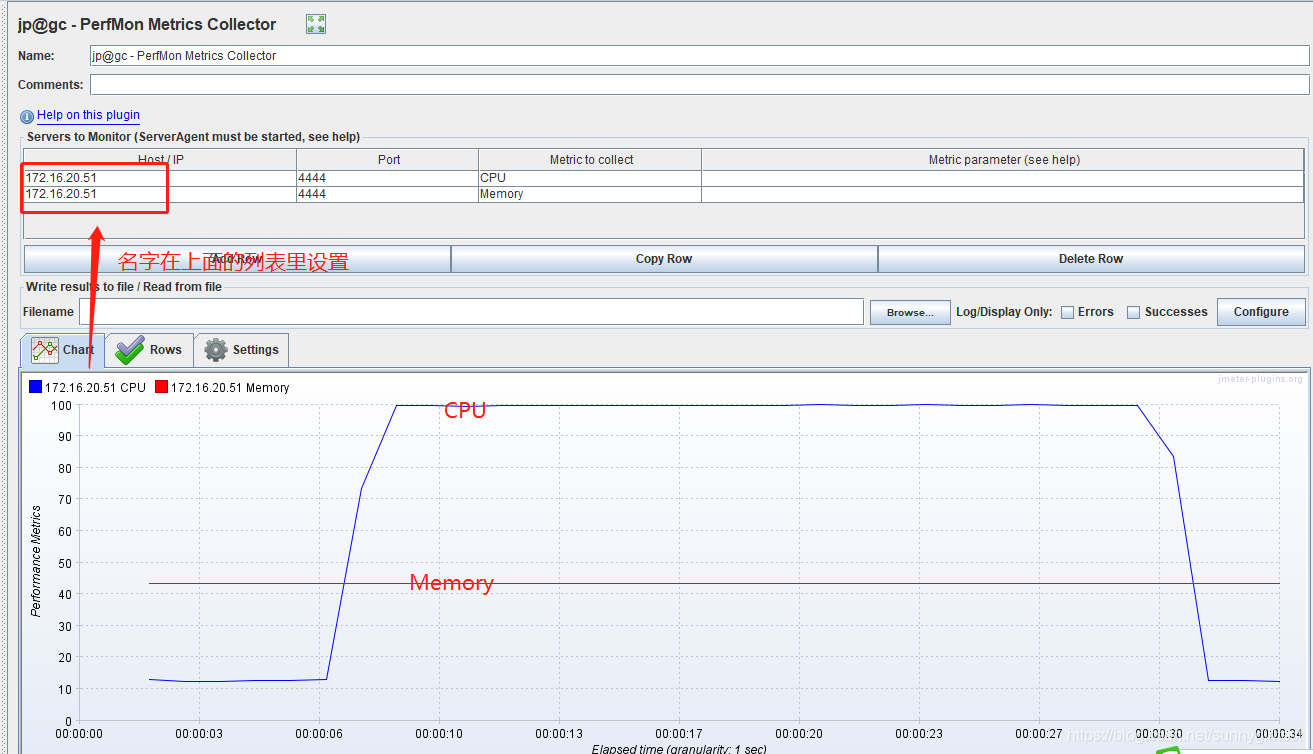This screenshot has height=754, width=1313.
Task: Enable the Successes log checkbox
Action: [x=1134, y=312]
